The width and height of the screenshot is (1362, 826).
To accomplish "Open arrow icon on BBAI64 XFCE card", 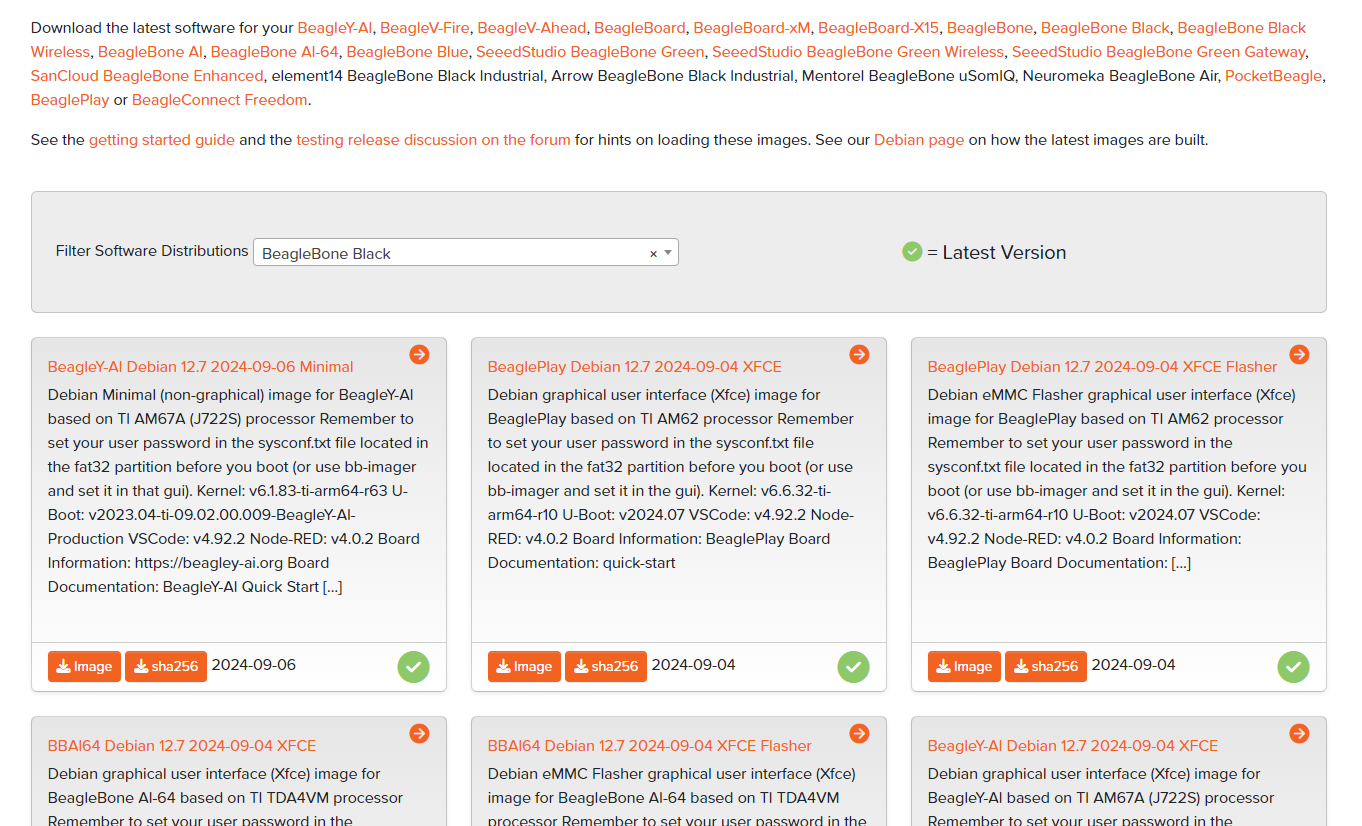I will coord(419,734).
